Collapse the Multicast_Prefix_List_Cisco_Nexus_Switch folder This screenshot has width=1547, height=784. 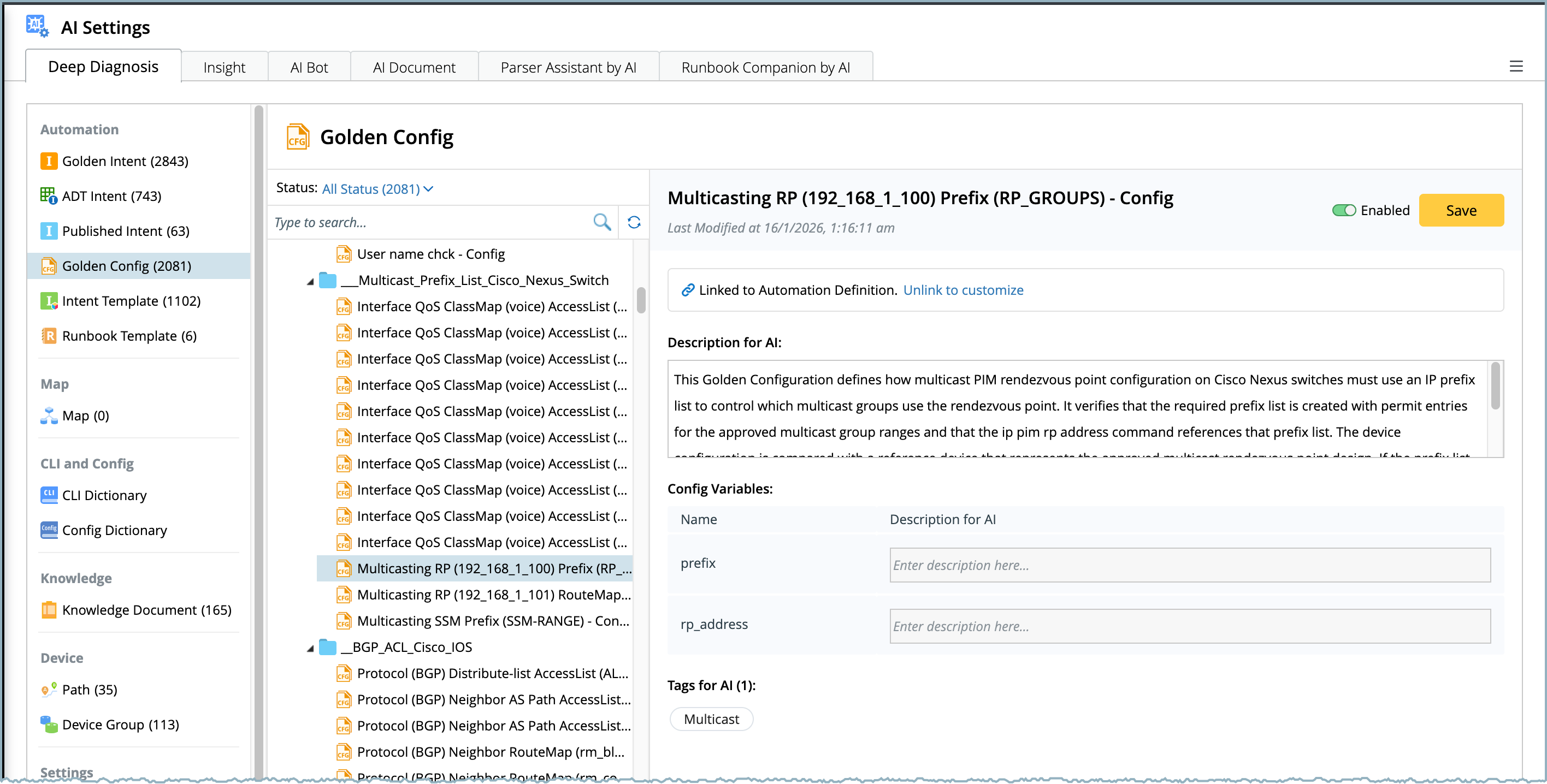[310, 281]
